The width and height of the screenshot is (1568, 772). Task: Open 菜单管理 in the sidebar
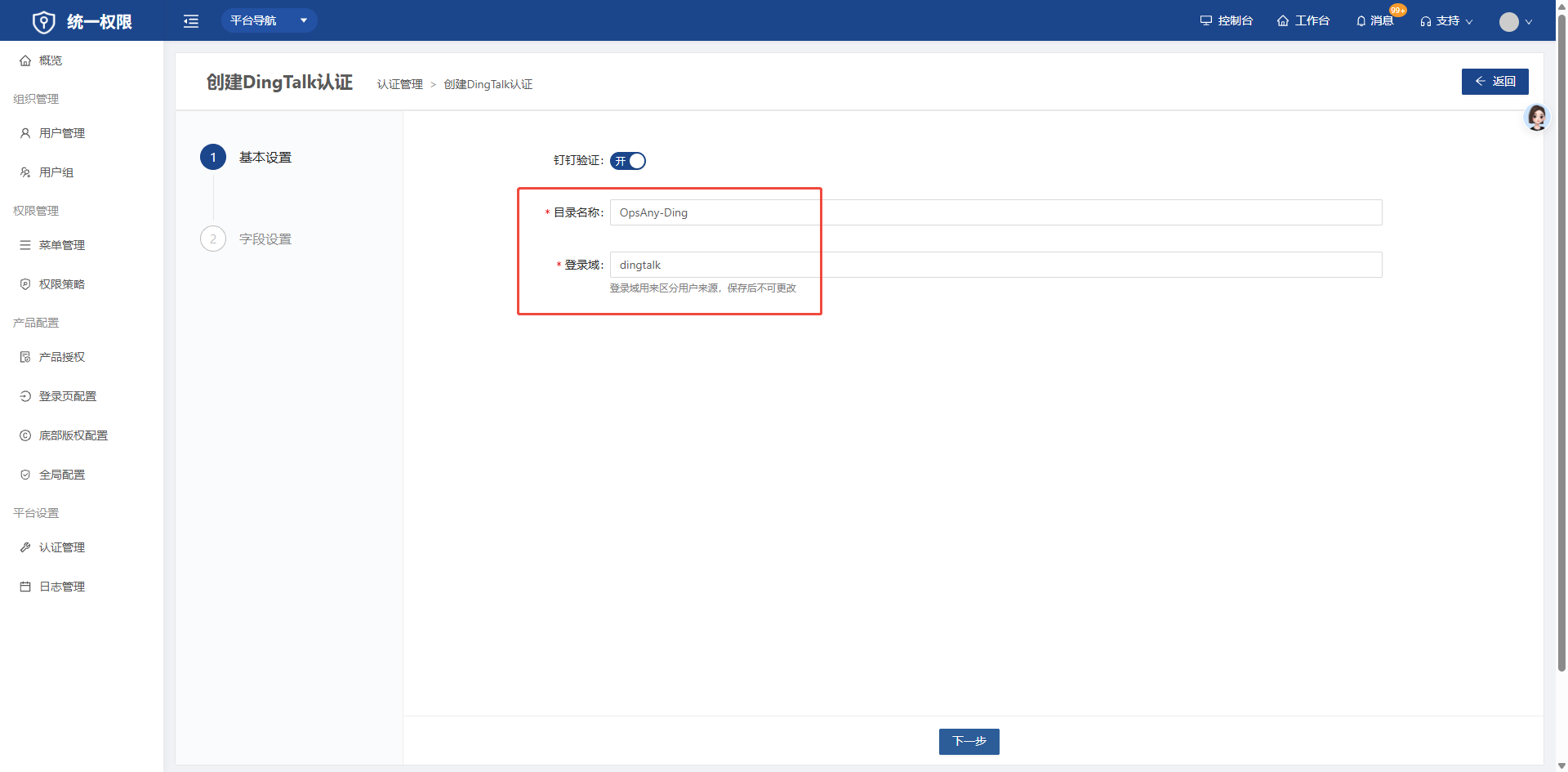pos(62,245)
